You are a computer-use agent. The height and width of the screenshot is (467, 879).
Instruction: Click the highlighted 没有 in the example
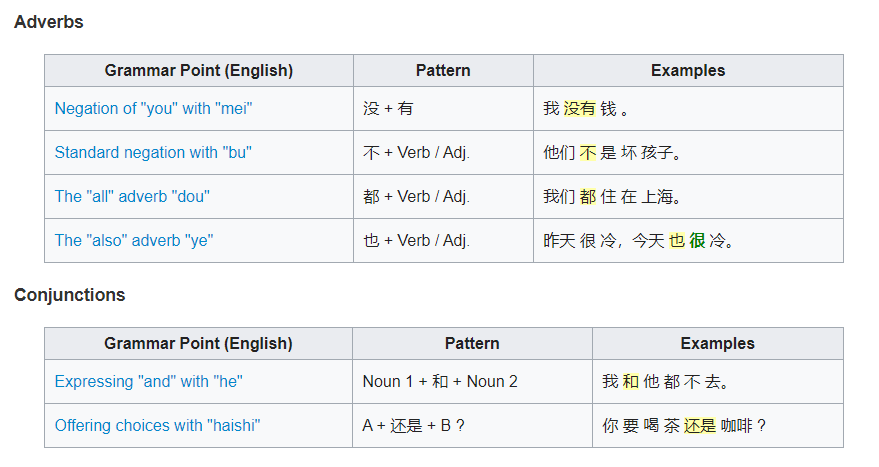tap(579, 108)
